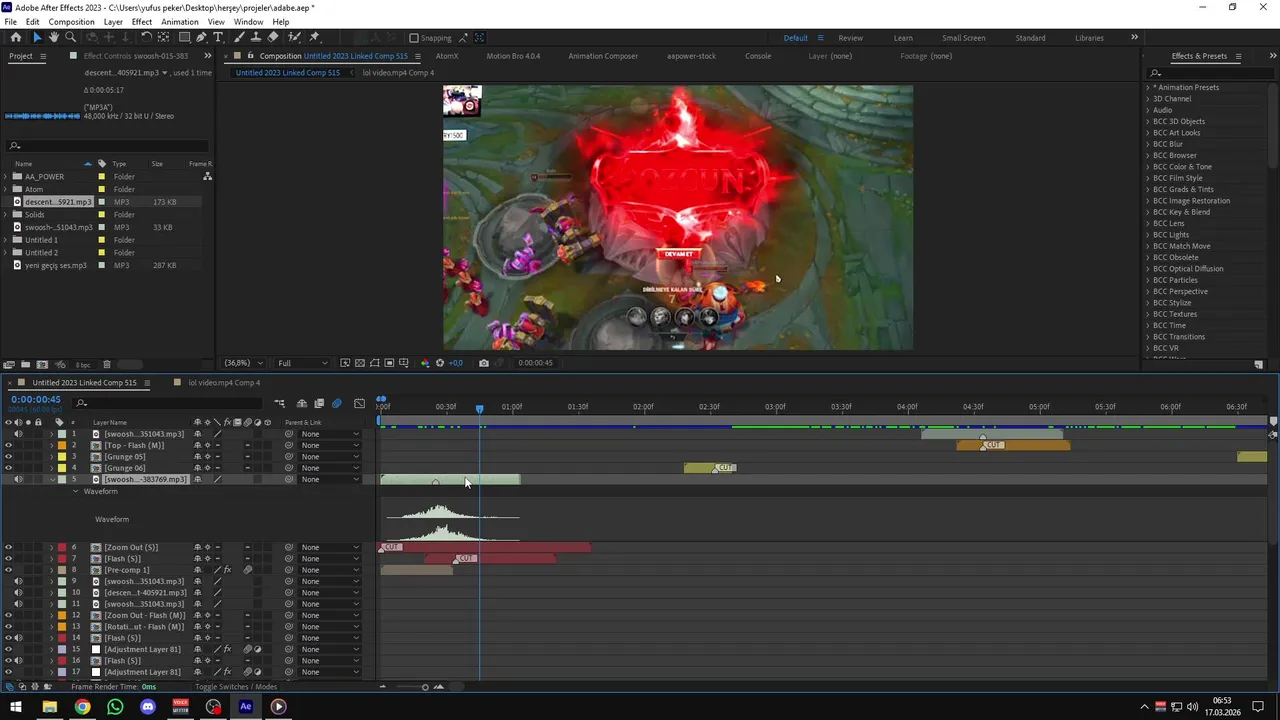The width and height of the screenshot is (1280, 720).
Task: Click Toggle Switches / Modes button
Action: 236,687
